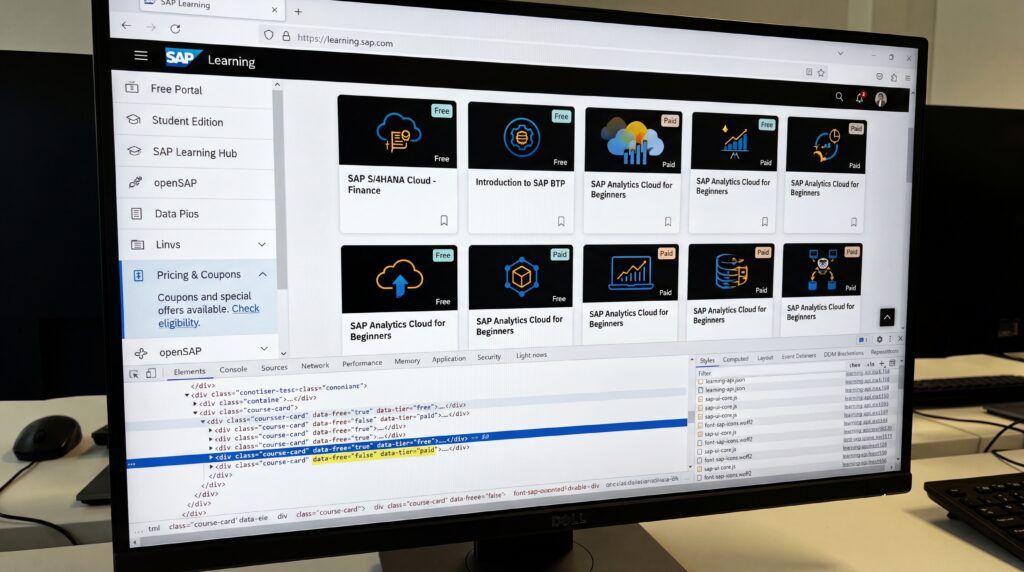Click the Data Pios sidebar icon
This screenshot has width=1024, height=572.
[136, 214]
